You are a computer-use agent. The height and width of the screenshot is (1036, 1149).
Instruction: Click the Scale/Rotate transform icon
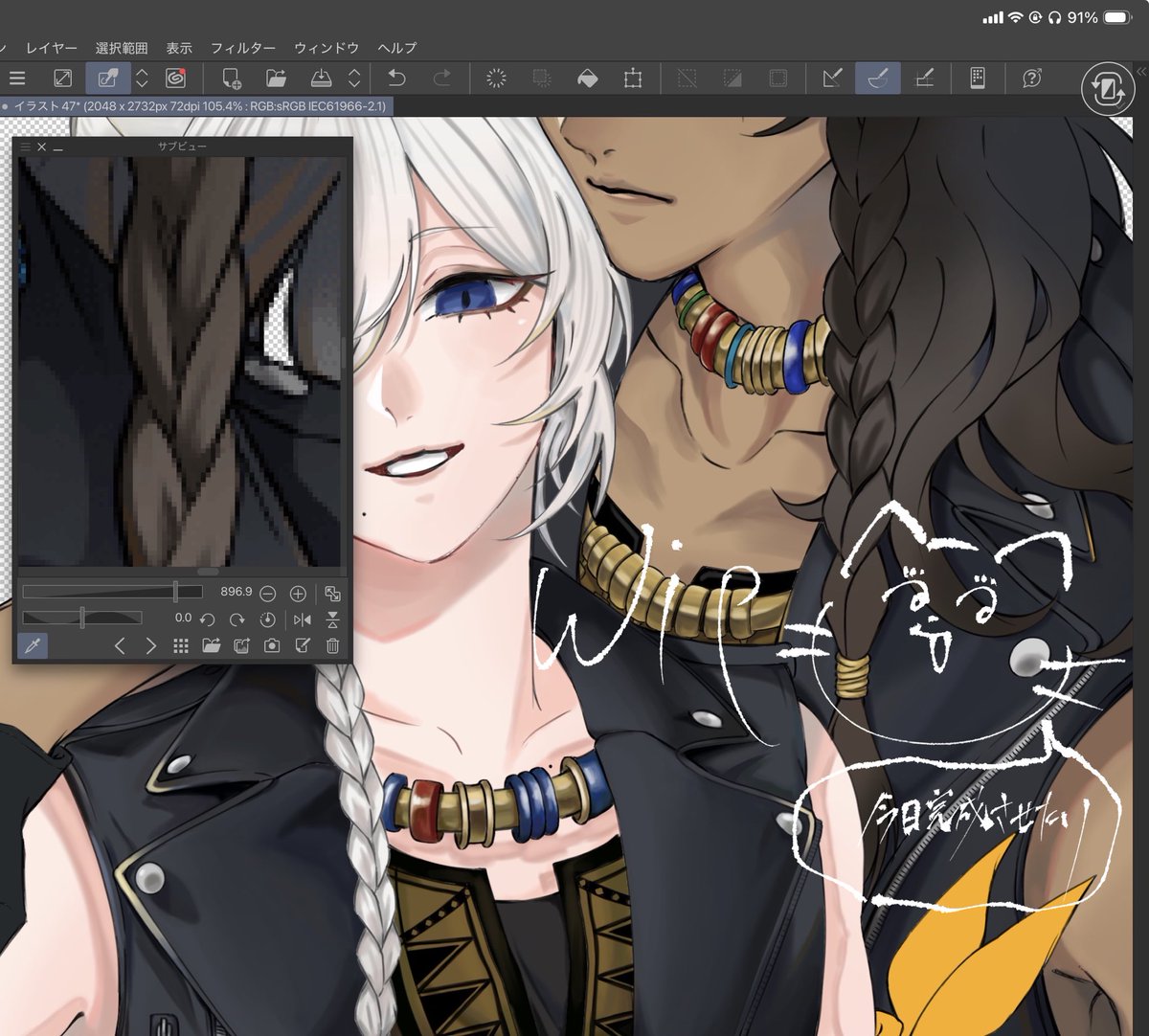coord(633,79)
